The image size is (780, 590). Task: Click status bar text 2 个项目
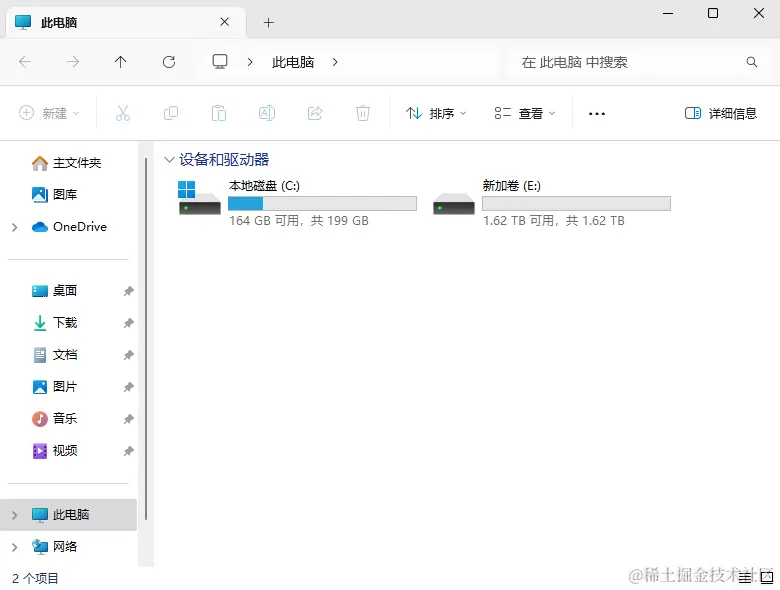35,578
